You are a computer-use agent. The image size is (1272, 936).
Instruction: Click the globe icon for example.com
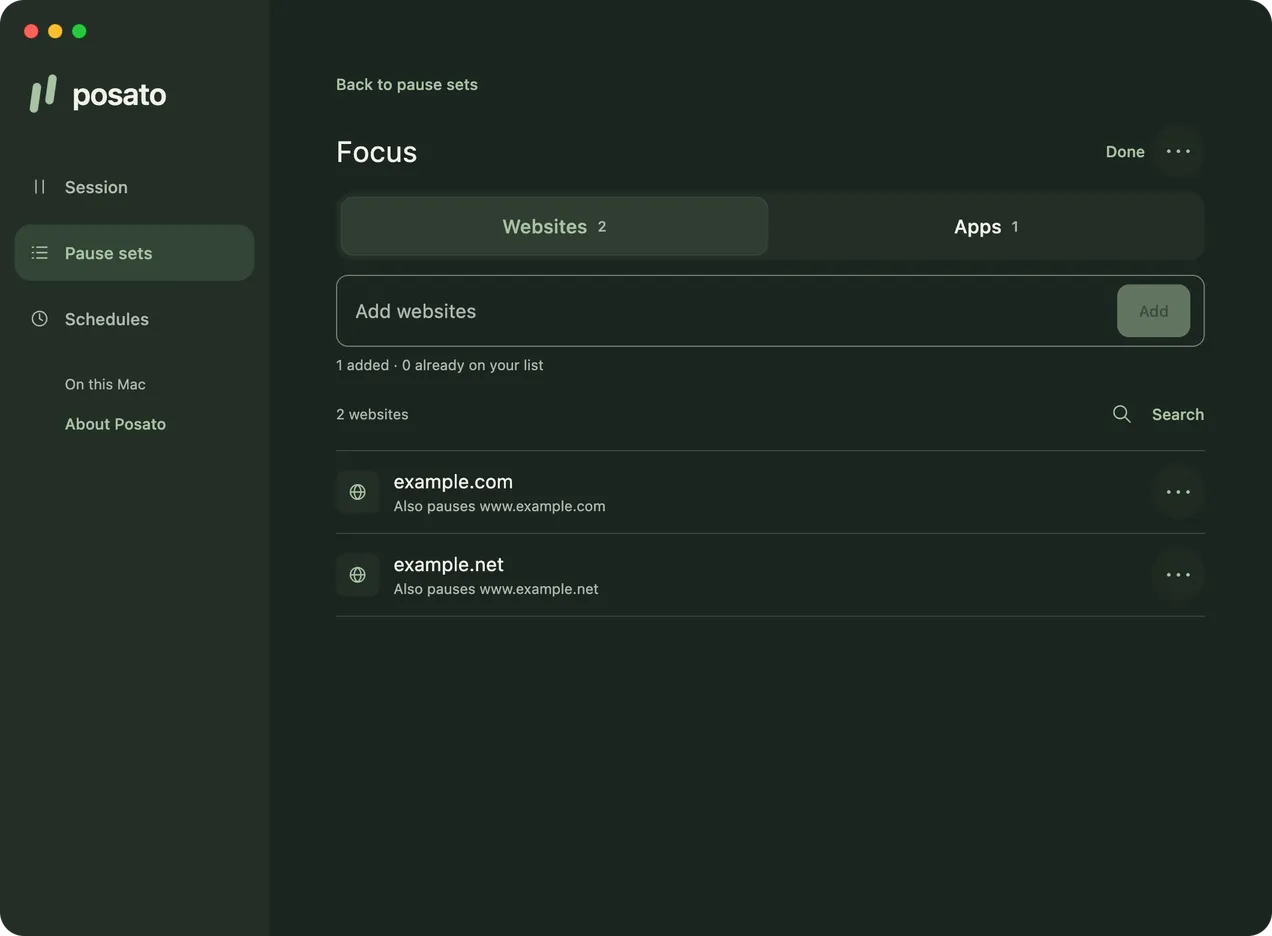(x=357, y=492)
